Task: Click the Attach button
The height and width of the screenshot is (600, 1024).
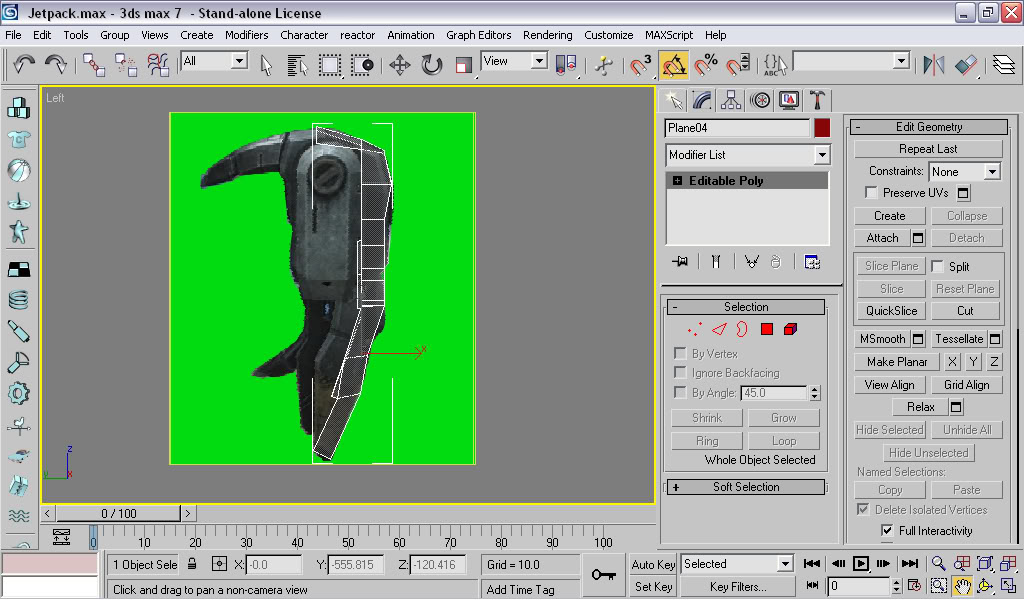Action: tap(882, 238)
